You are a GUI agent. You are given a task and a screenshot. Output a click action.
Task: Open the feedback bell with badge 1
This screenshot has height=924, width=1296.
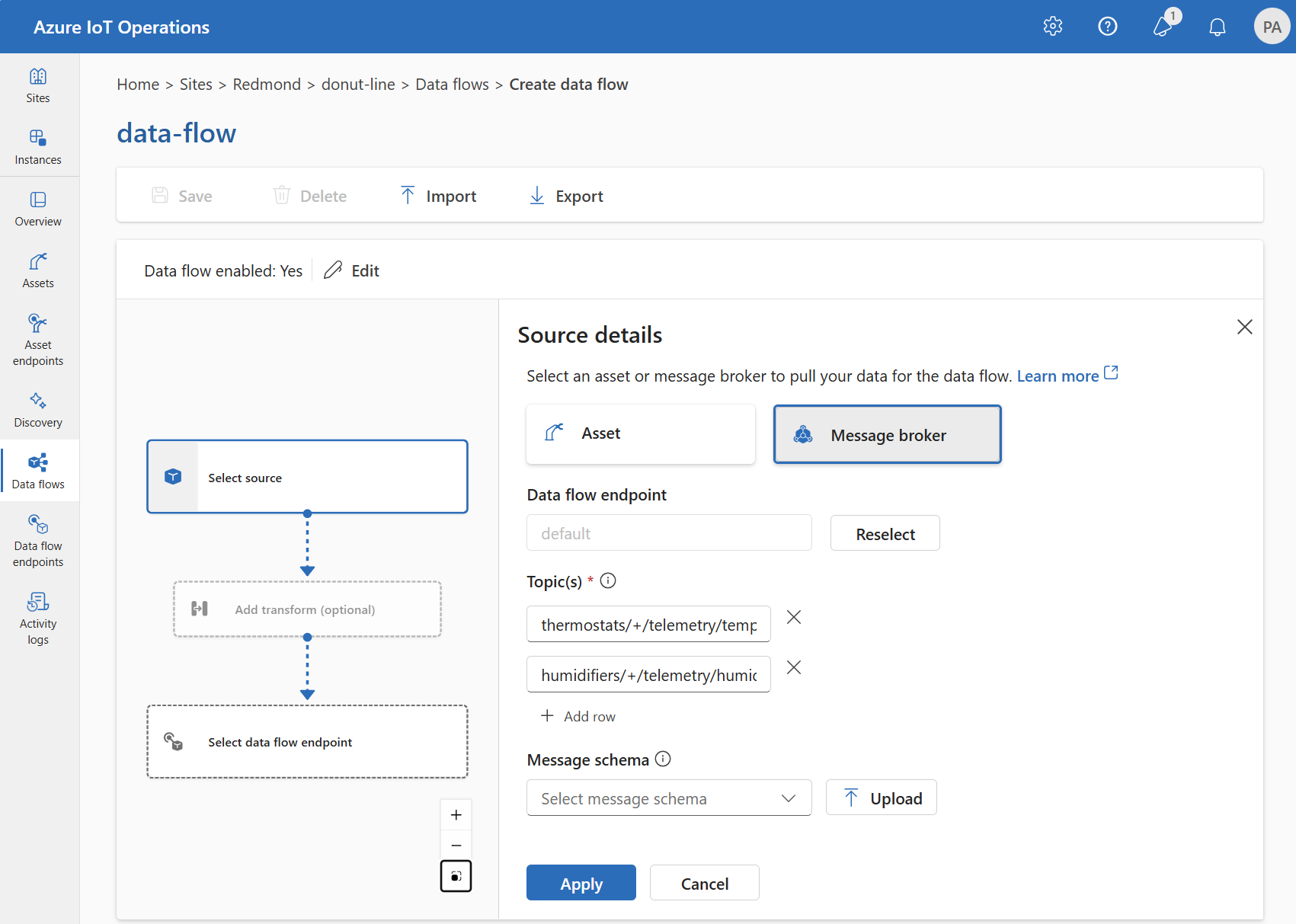tap(1163, 25)
